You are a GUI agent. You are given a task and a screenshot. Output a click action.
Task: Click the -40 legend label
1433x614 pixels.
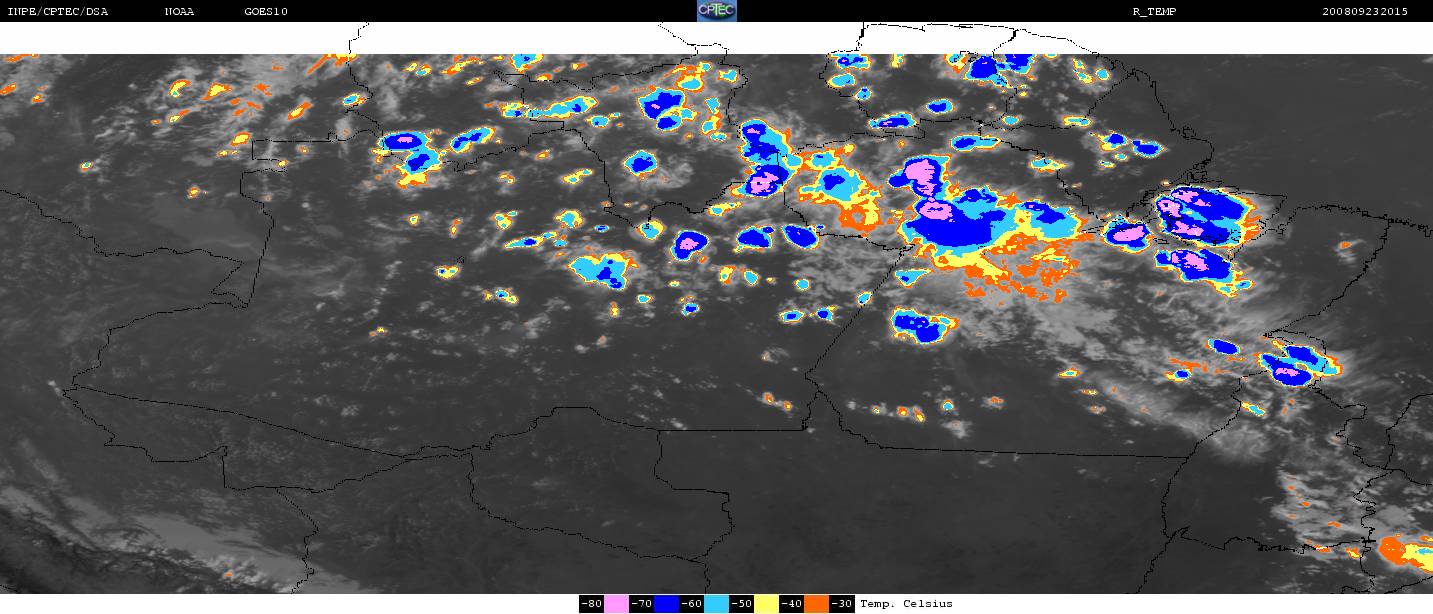pyautogui.click(x=791, y=604)
